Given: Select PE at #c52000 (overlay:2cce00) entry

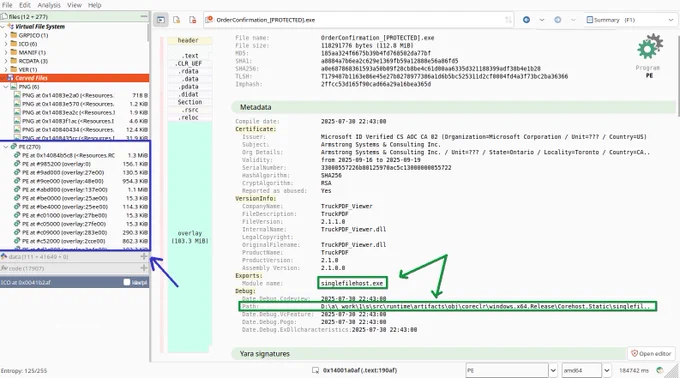Looking at the screenshot, I should pyautogui.click(x=80, y=241).
